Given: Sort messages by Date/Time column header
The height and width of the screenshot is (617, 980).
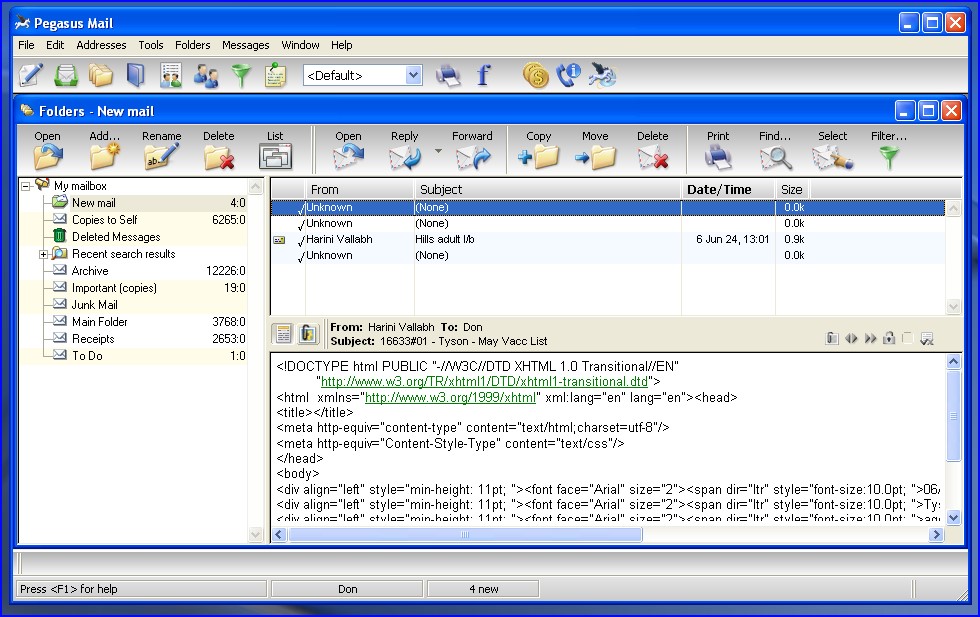Looking at the screenshot, I should (x=719, y=189).
